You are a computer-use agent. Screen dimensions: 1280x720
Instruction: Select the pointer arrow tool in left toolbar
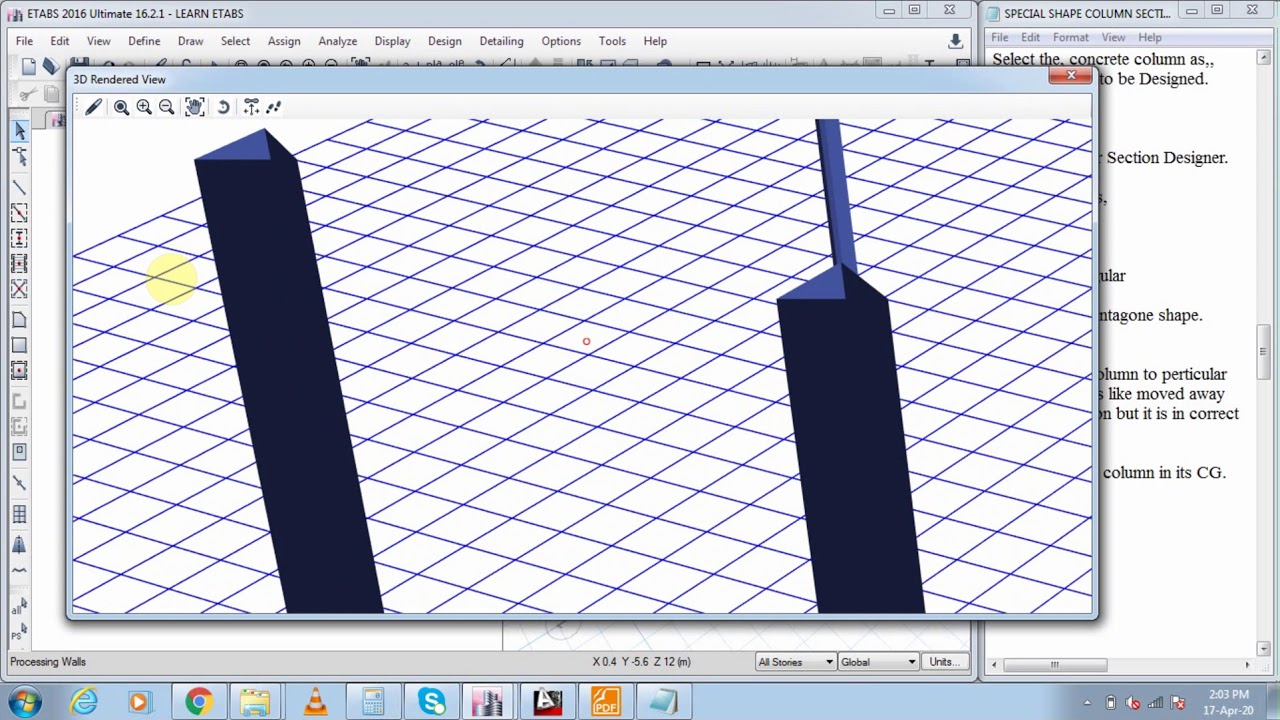tap(19, 131)
